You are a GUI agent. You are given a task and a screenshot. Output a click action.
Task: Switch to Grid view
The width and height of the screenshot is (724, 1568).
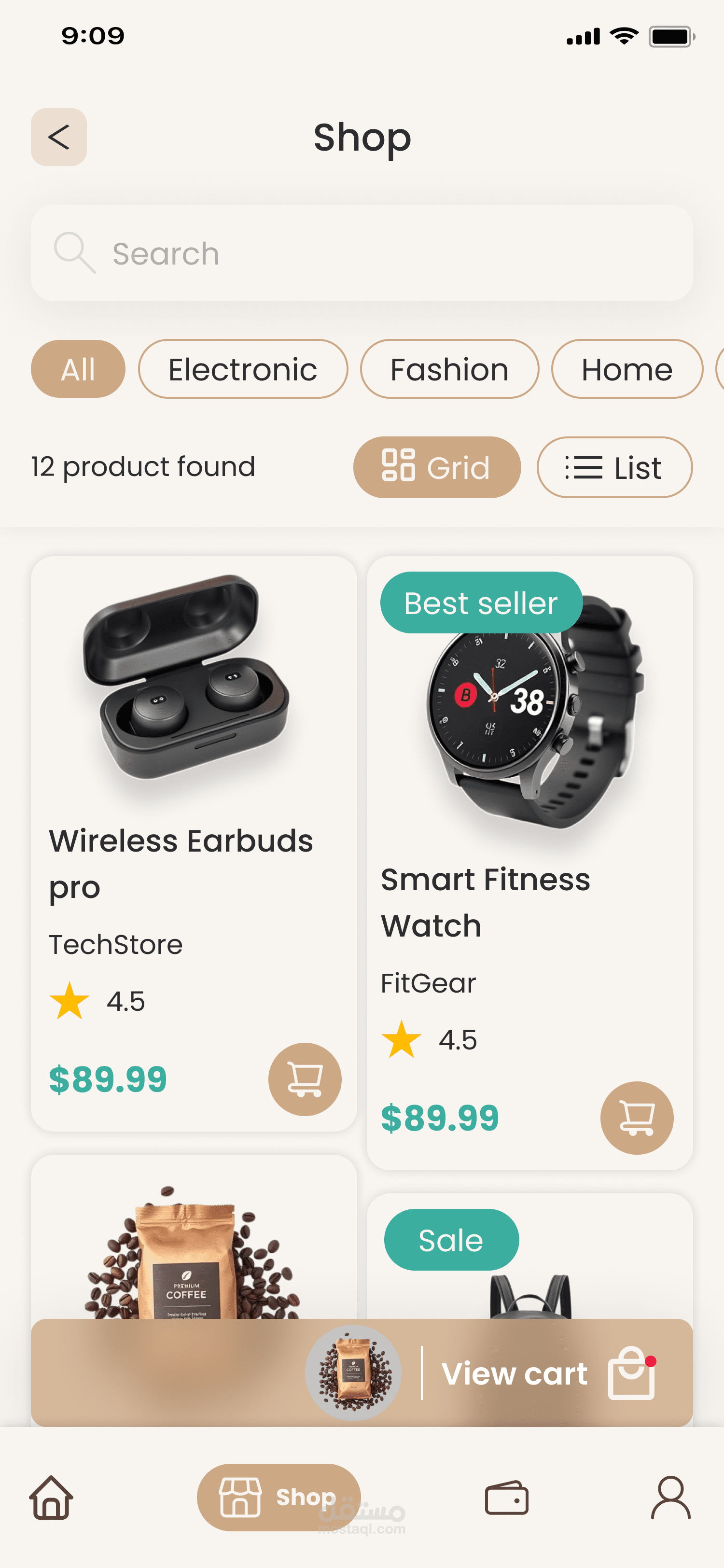pos(437,467)
